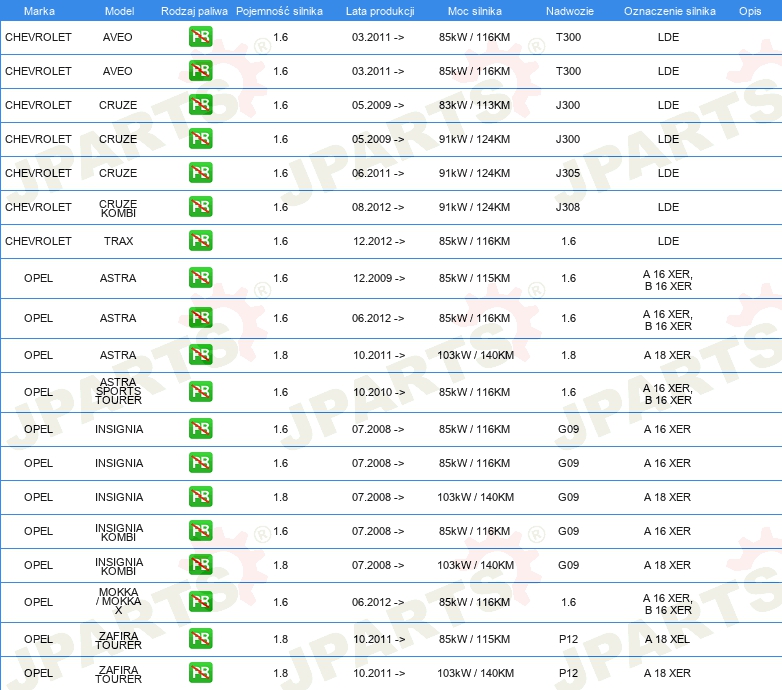Screen dimensions: 782x690
Task: Click J300 in the 83kW / 113KM row
Action: coord(568,105)
